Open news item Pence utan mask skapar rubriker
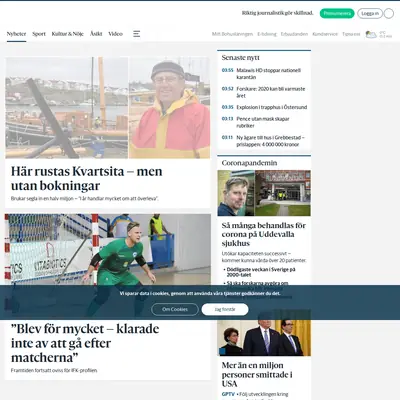This screenshot has width=400, height=400. click(263, 122)
